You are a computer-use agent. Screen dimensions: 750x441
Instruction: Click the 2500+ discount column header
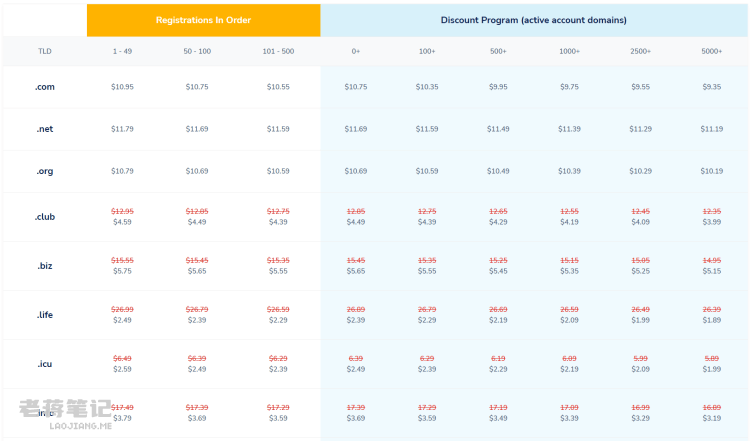coord(640,51)
